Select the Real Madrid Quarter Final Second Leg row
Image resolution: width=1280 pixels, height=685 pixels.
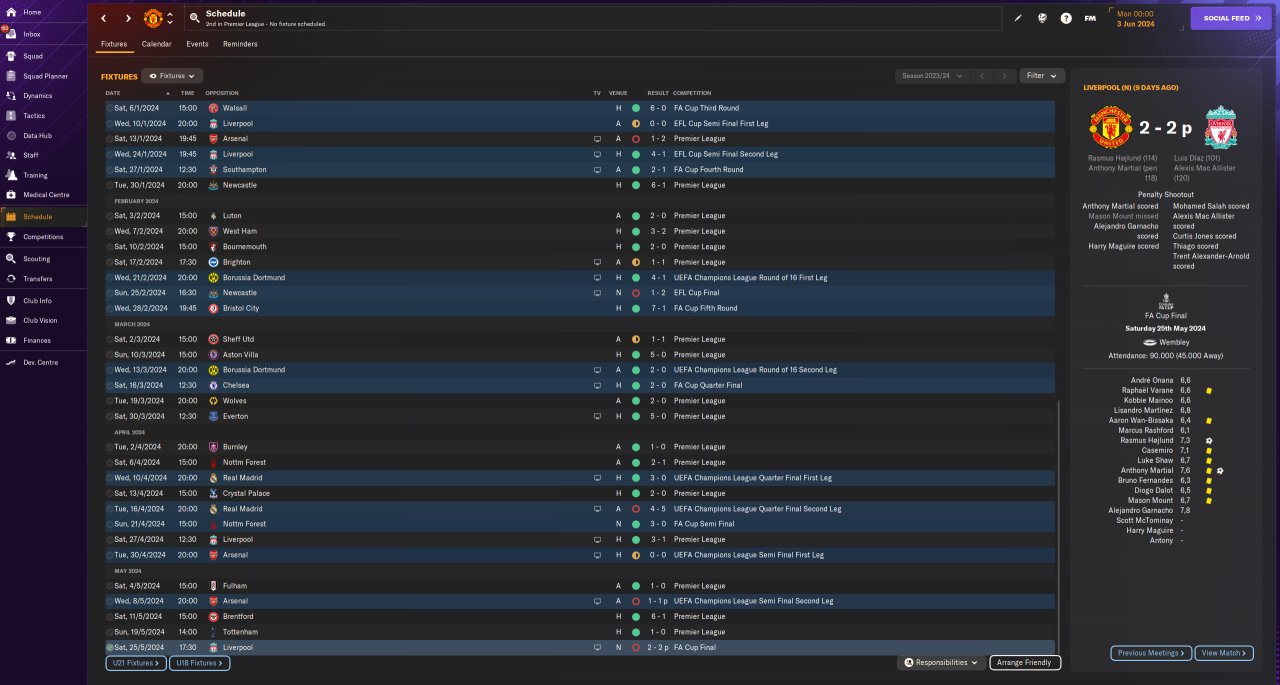pos(579,509)
